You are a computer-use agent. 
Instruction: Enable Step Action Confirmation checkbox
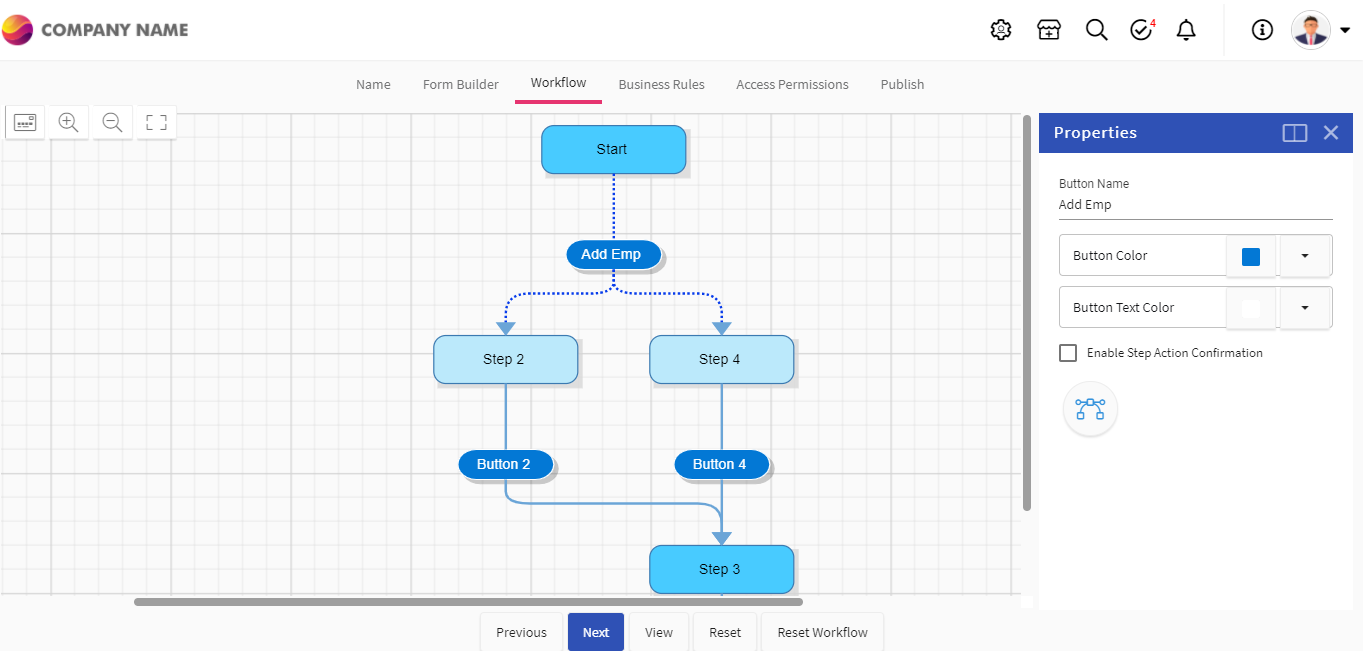point(1068,353)
